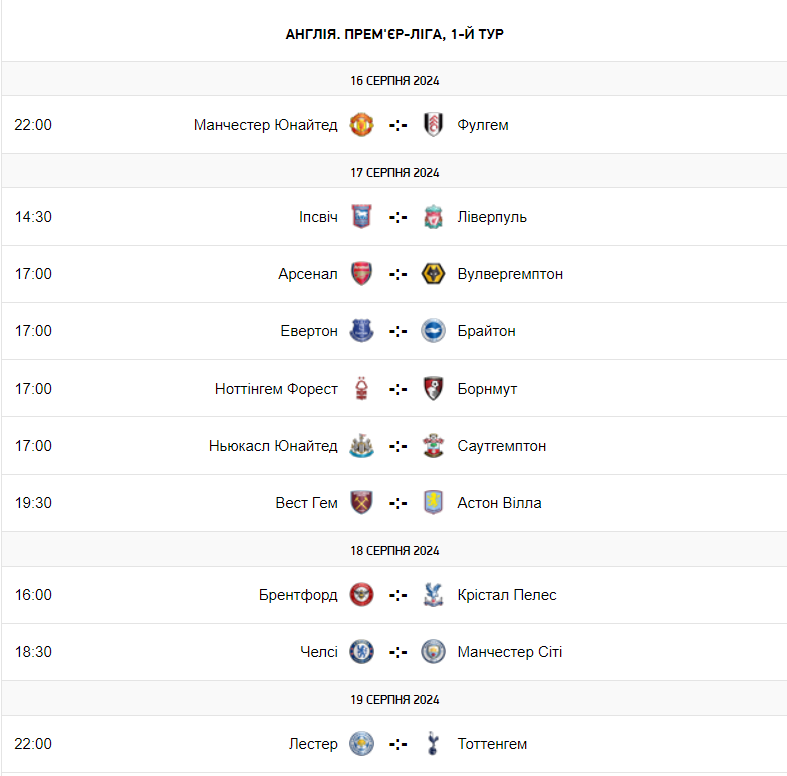Image resolution: width=787 pixels, height=776 pixels.
Task: Open the Іпсвіч team link
Action: pos(318,217)
